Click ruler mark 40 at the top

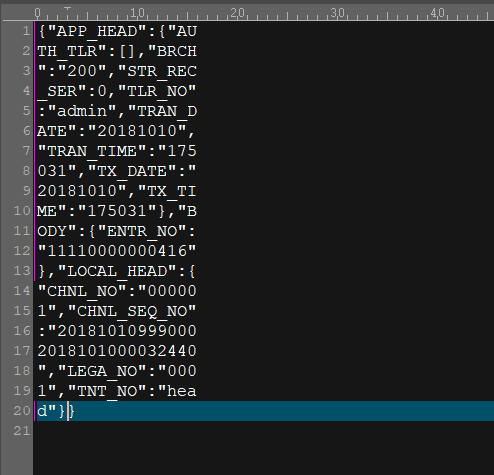pyautogui.click(x=437, y=13)
